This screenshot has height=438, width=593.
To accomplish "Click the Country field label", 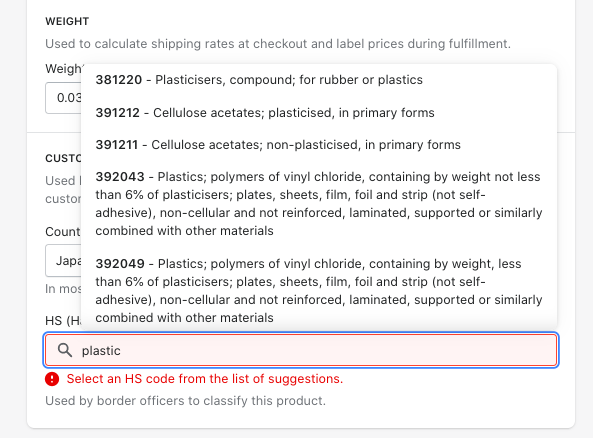I will [63, 231].
